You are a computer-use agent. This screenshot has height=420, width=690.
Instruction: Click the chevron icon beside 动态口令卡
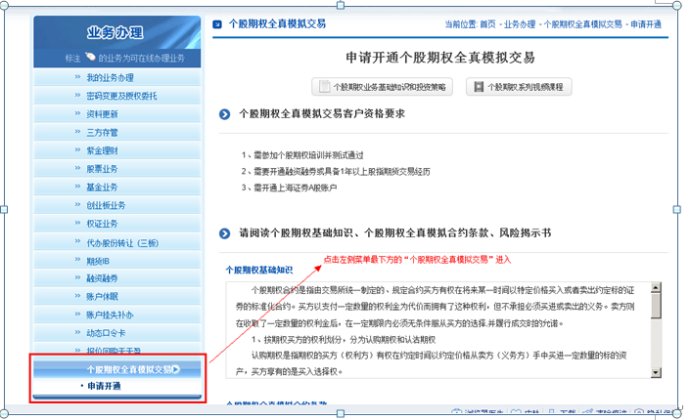[77, 332]
